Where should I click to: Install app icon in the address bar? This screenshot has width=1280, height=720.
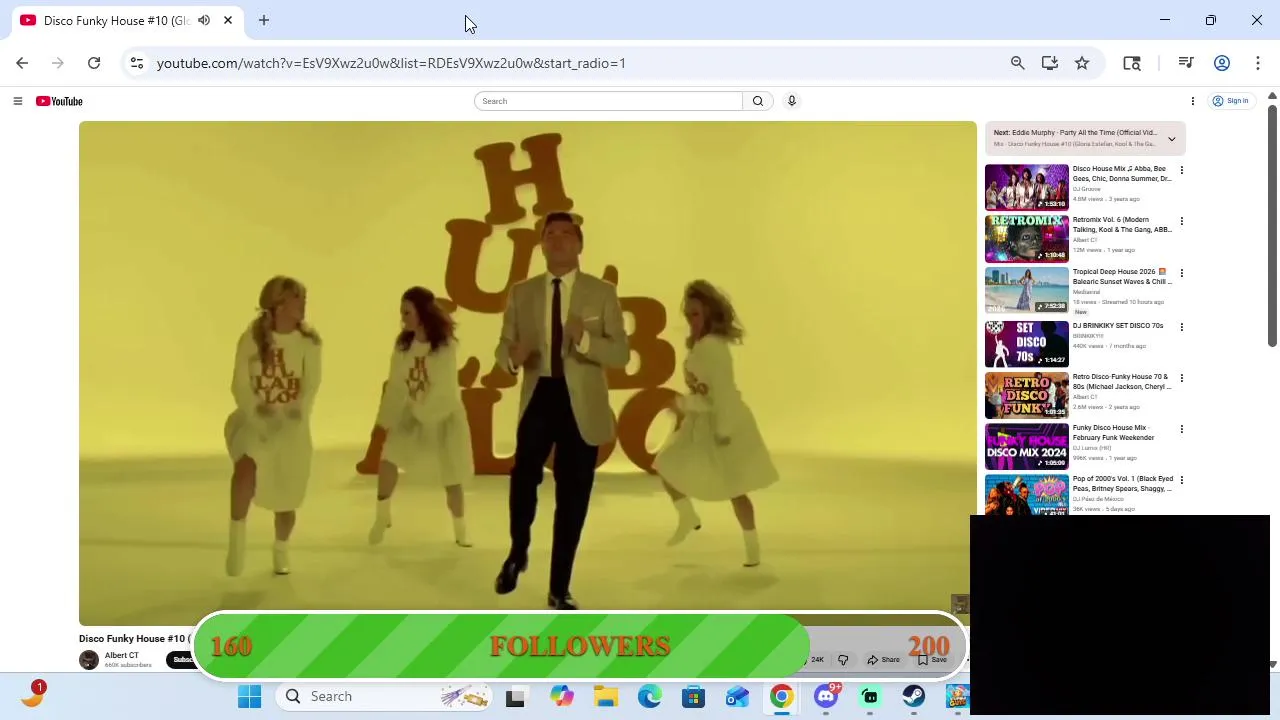click(1049, 63)
